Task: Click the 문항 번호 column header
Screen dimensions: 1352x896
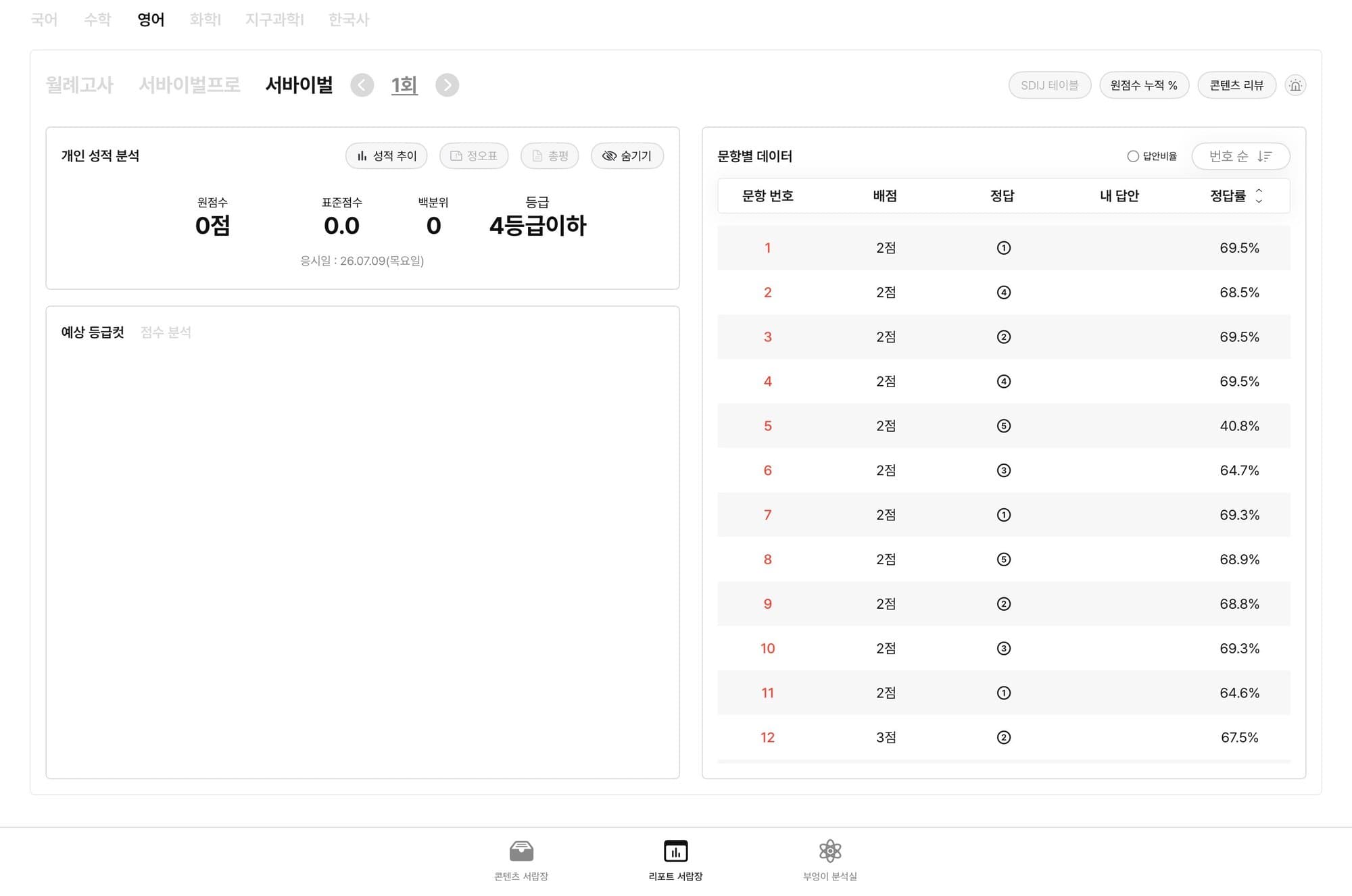Action: (767, 196)
